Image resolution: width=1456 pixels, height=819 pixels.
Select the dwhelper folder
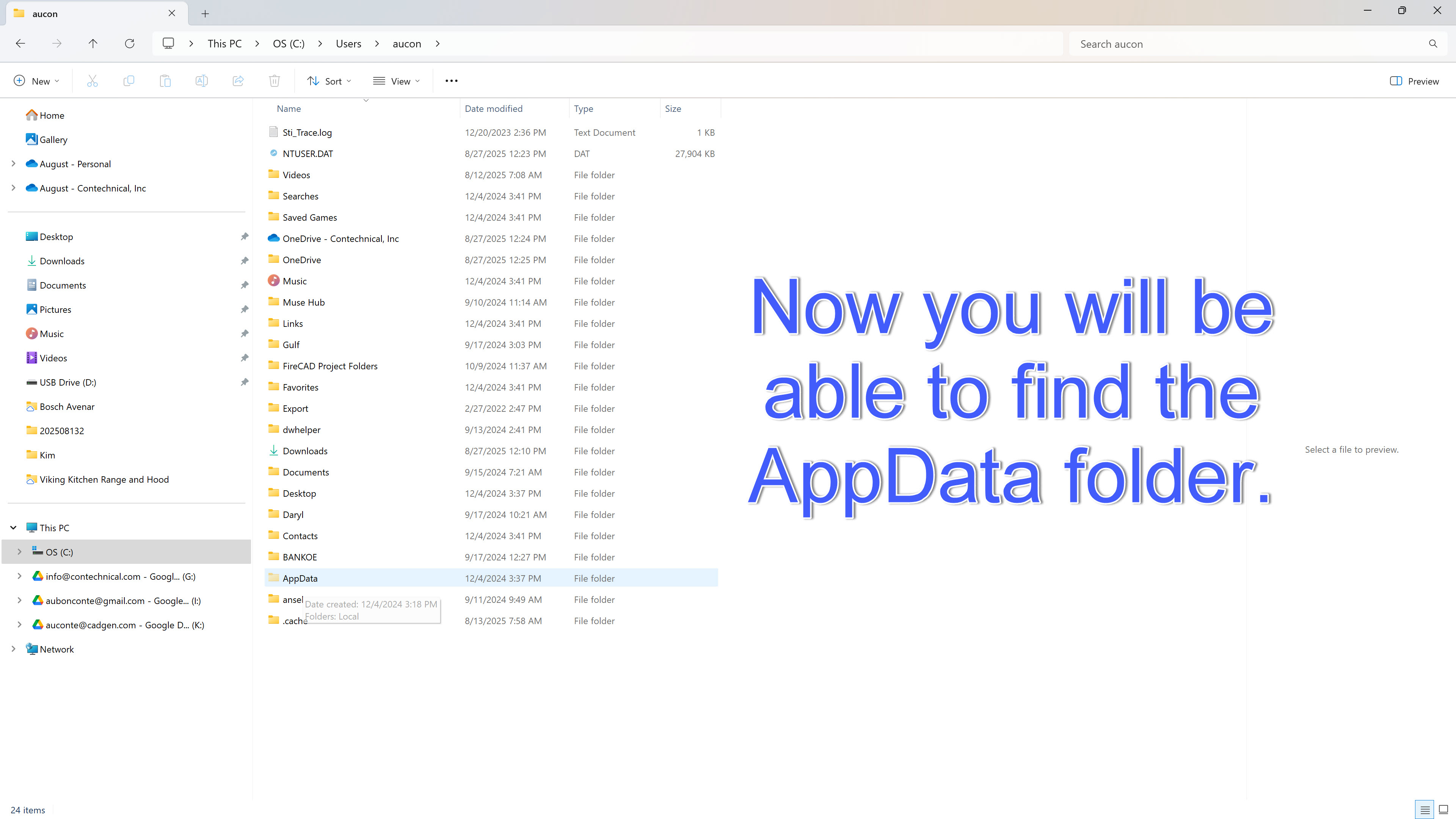[491, 430]
